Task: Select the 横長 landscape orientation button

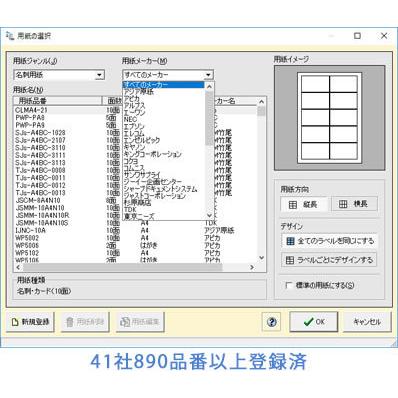Action: 354,204
